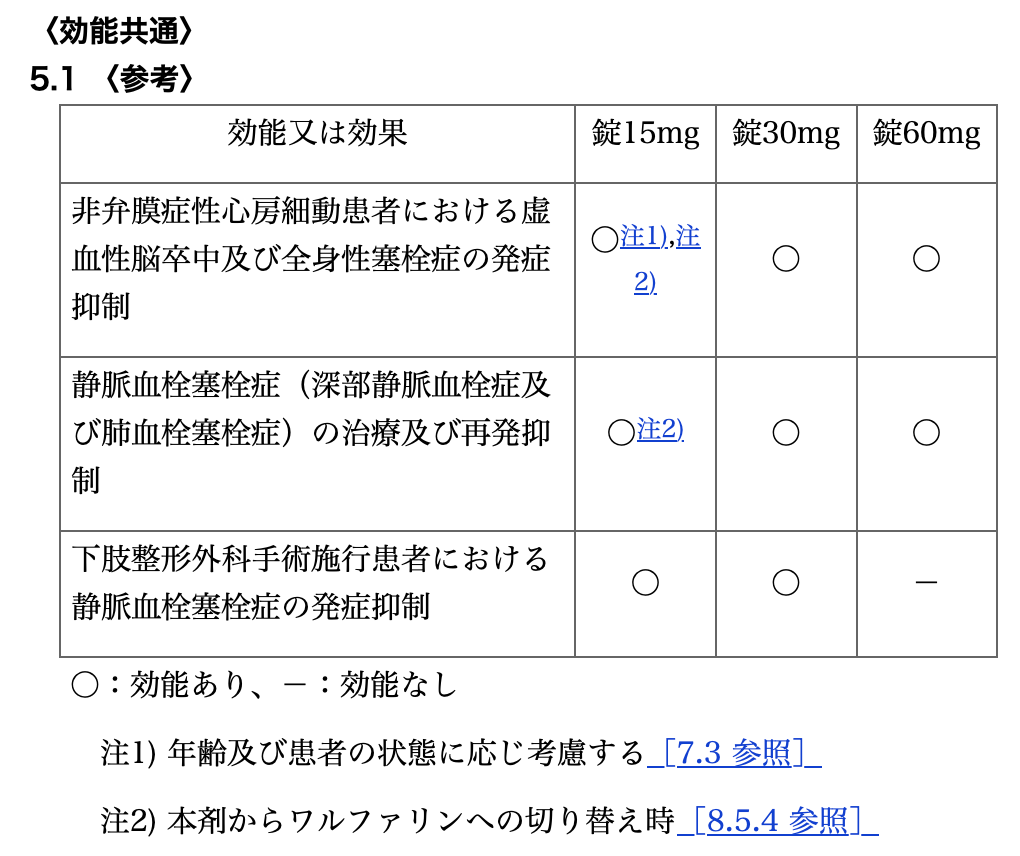The image size is (1020, 856).
Task: Select the 錠60mg circle for 静脈血栓塞栓症 treatment
Action: (x=926, y=432)
